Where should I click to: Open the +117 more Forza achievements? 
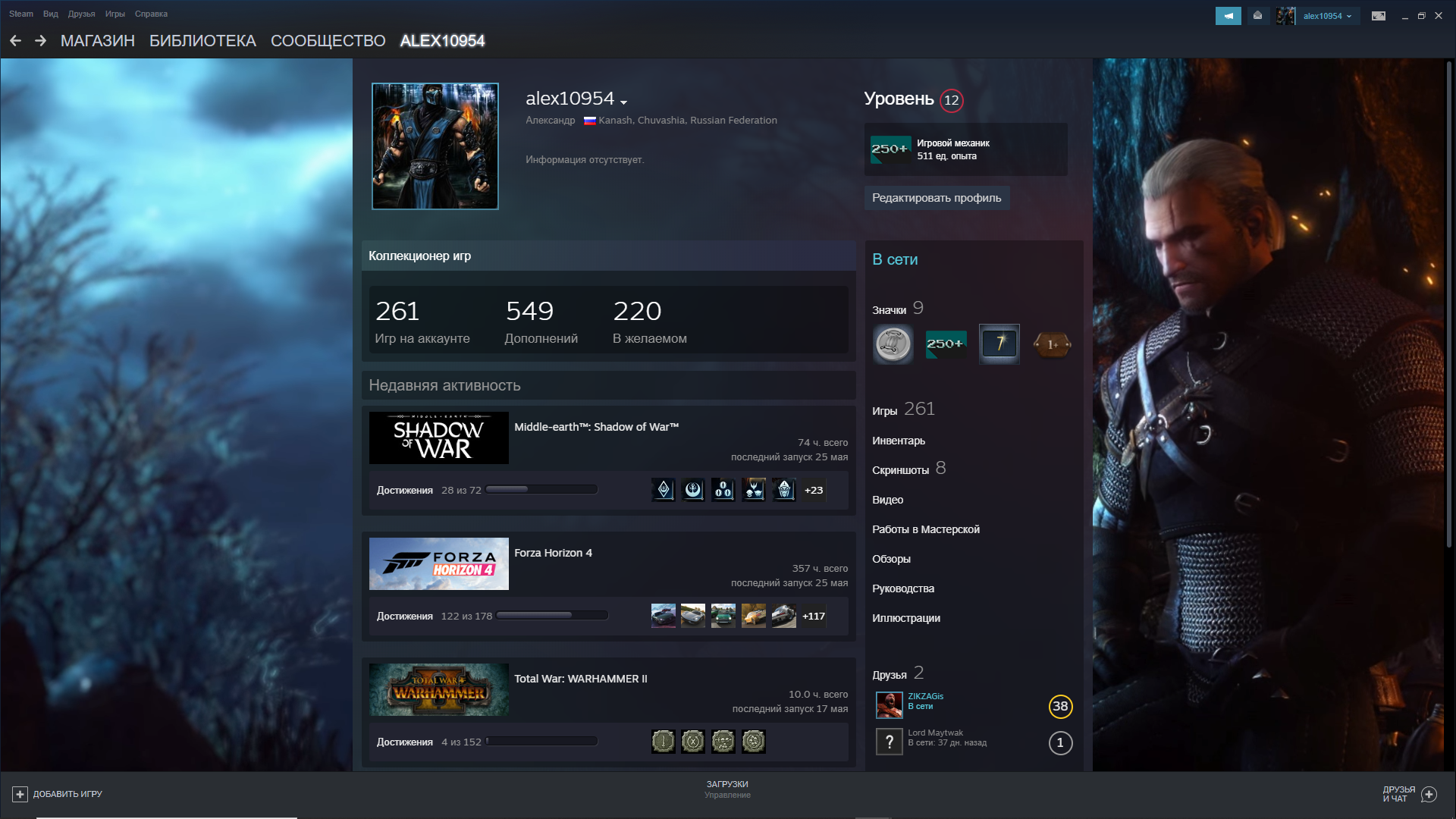pos(814,616)
